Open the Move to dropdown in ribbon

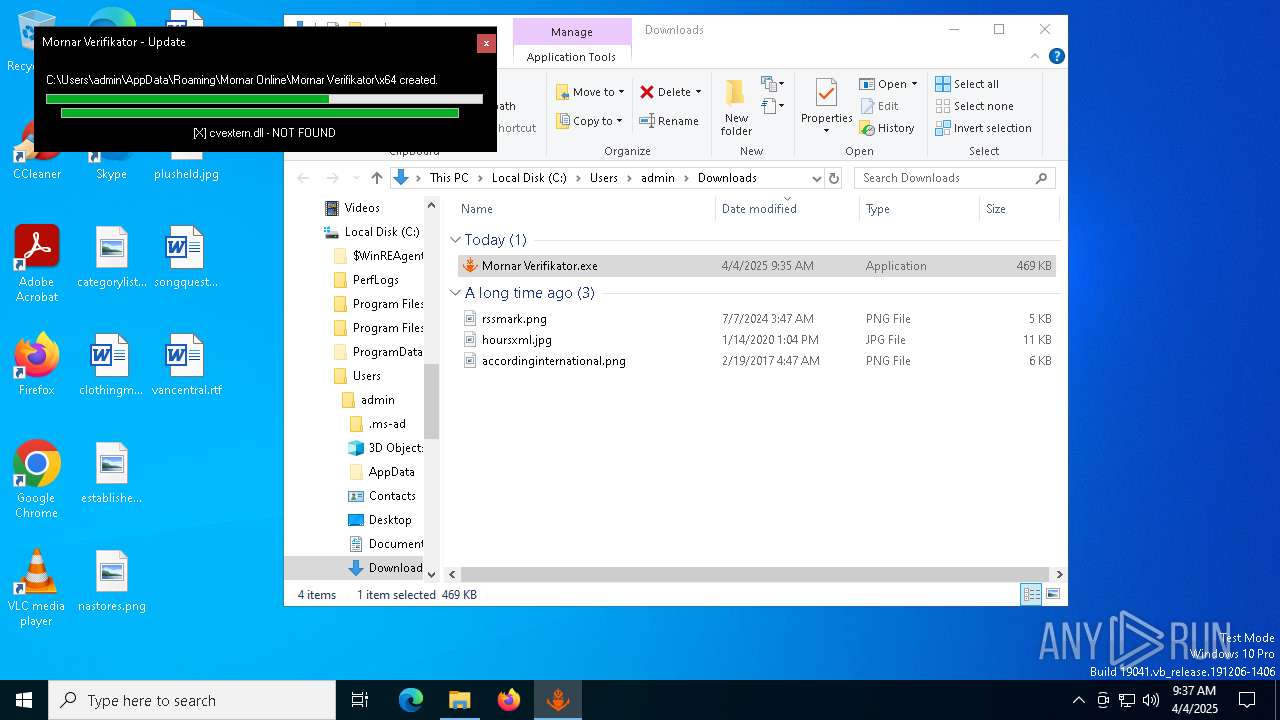point(590,92)
